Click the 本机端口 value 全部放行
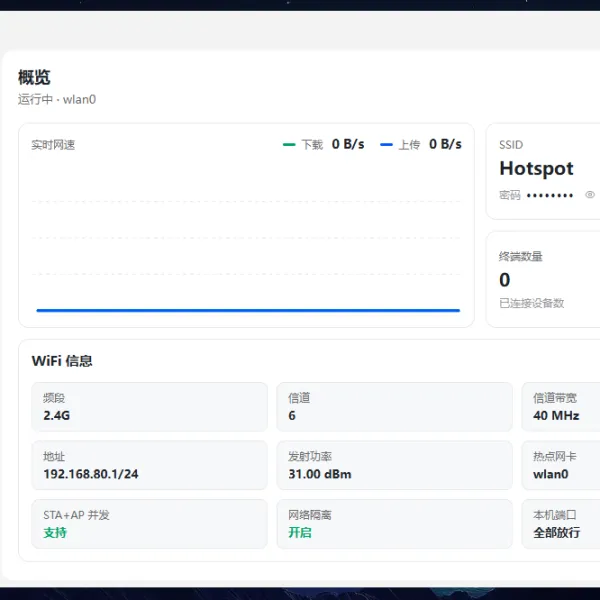 point(556,532)
